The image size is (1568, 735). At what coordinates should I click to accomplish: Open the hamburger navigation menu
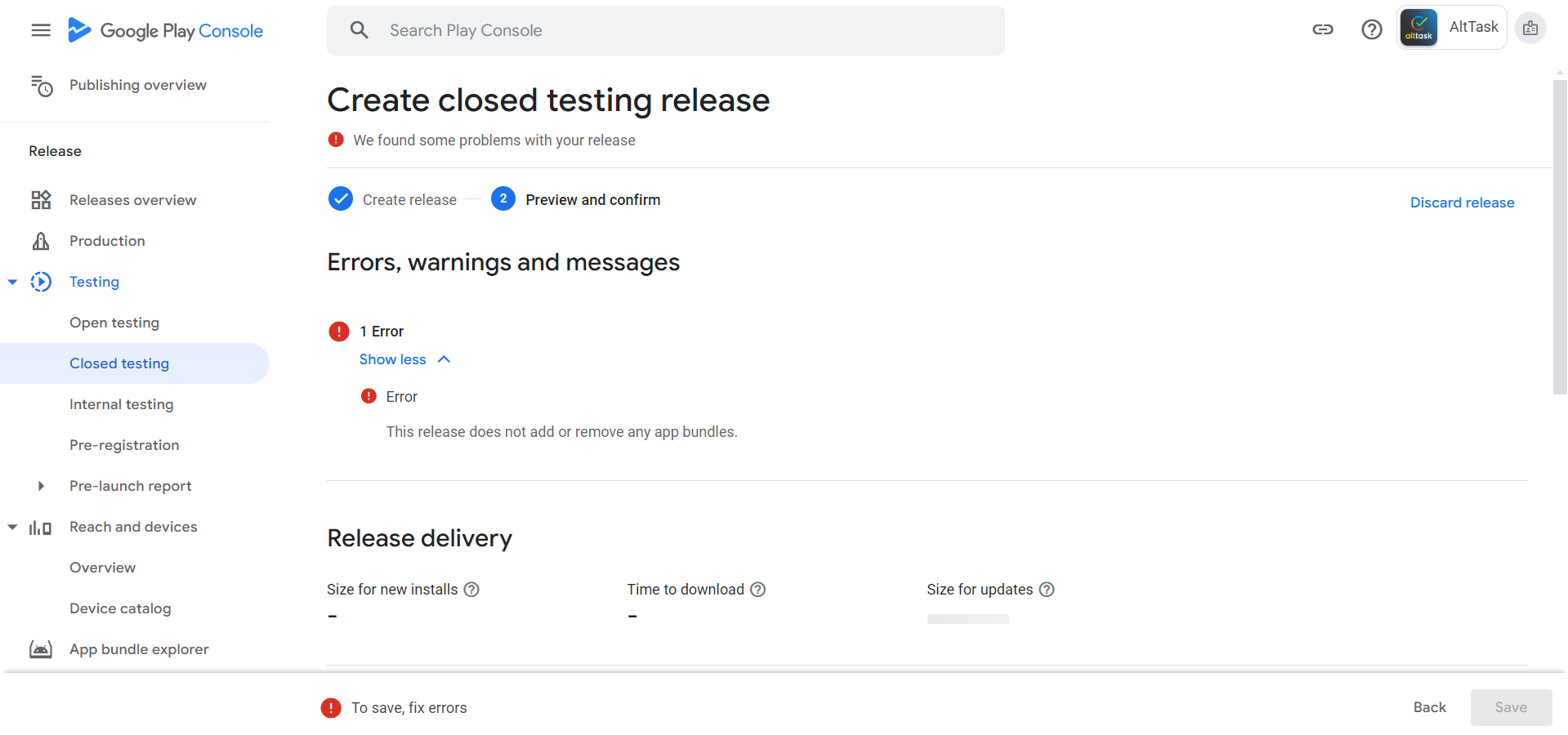41,31
